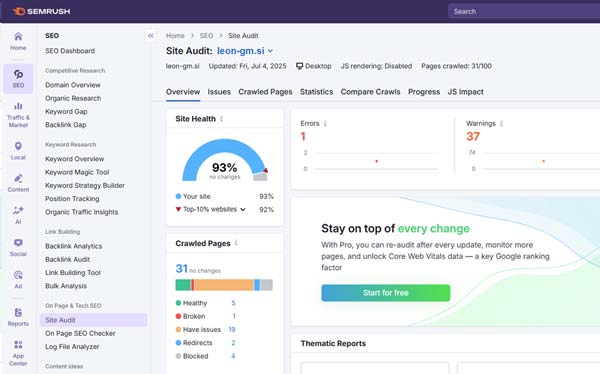Switch to the Issues tab
Image resolution: width=600 pixels, height=374 pixels.
point(219,92)
